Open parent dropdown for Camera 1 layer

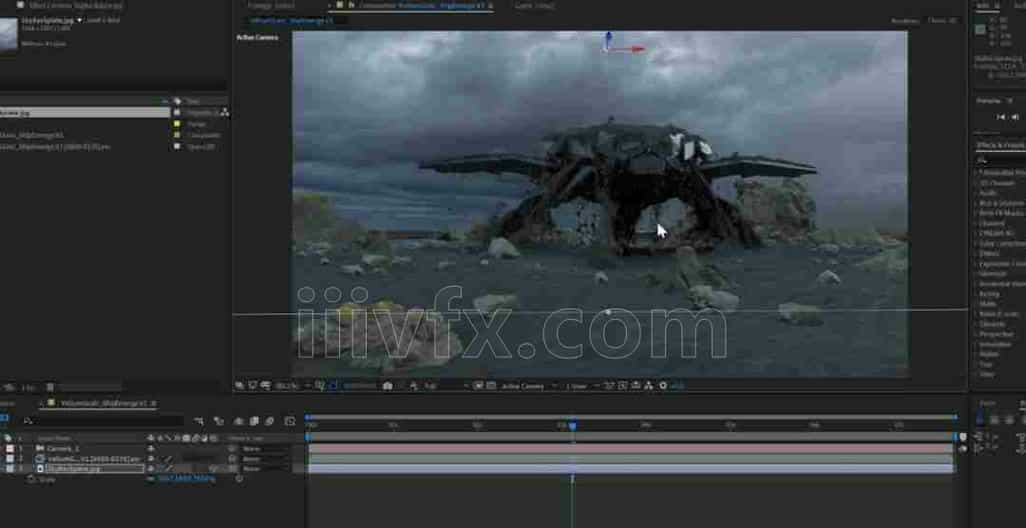264,449
